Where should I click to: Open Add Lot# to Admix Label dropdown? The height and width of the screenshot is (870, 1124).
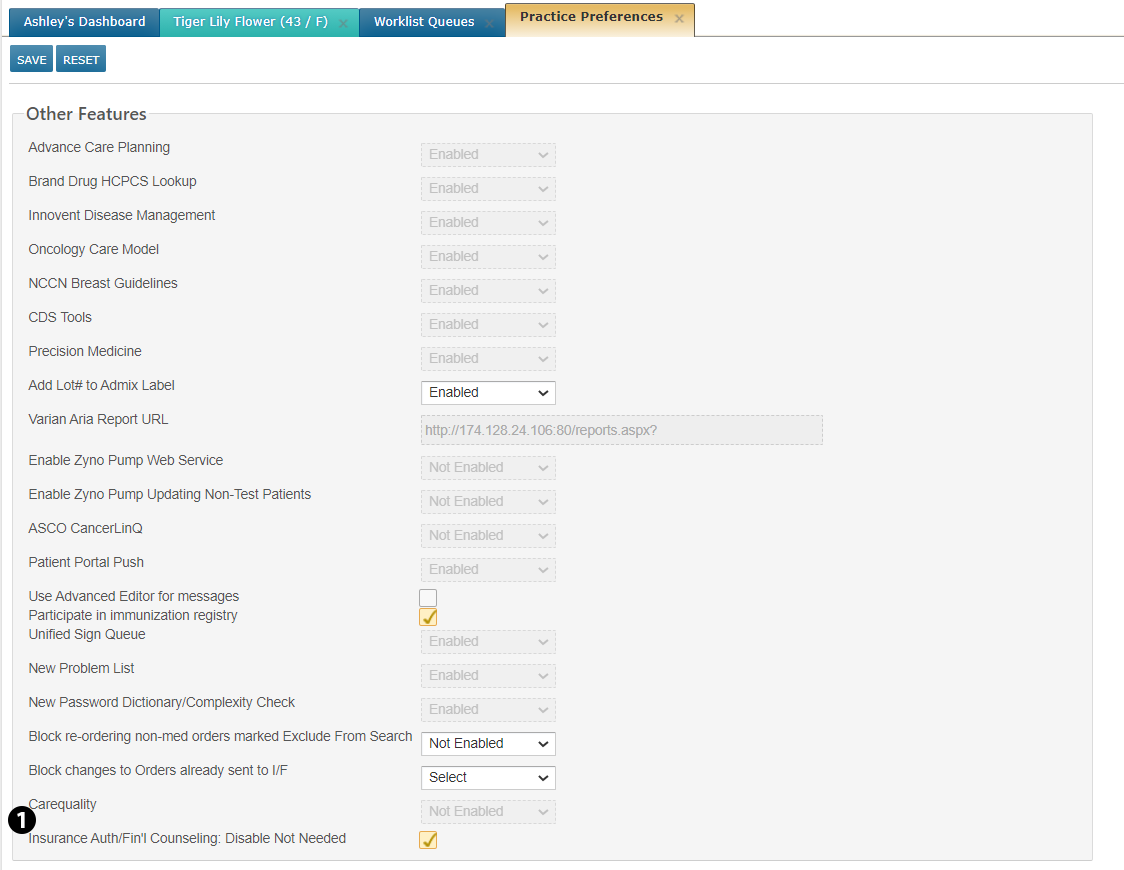click(488, 393)
